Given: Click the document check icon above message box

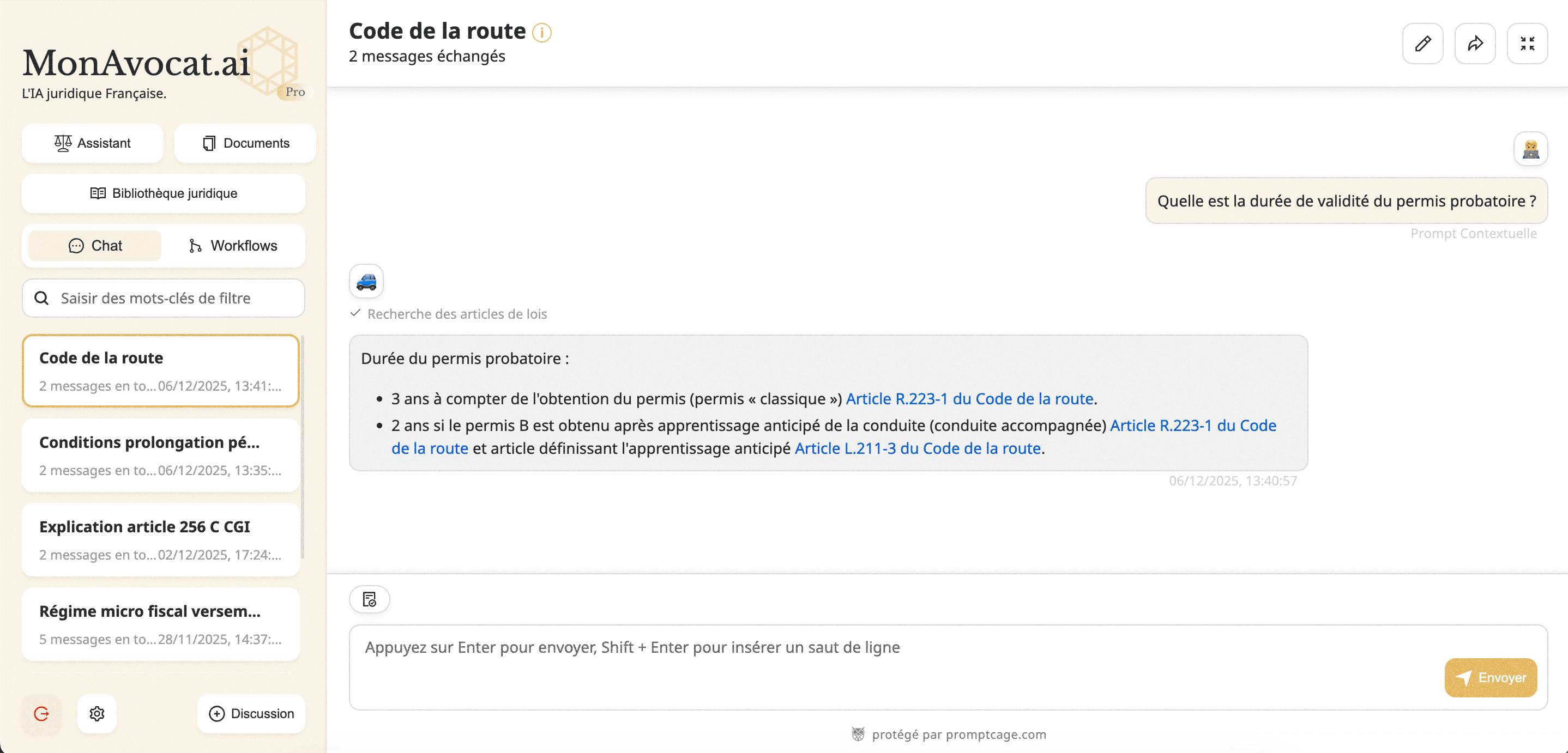Looking at the screenshot, I should pyautogui.click(x=370, y=600).
